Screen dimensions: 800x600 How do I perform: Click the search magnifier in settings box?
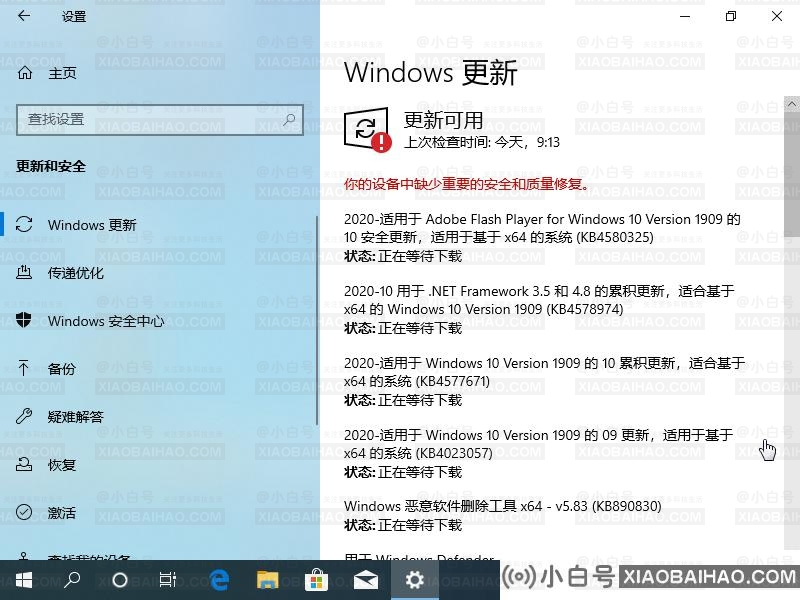(x=289, y=120)
